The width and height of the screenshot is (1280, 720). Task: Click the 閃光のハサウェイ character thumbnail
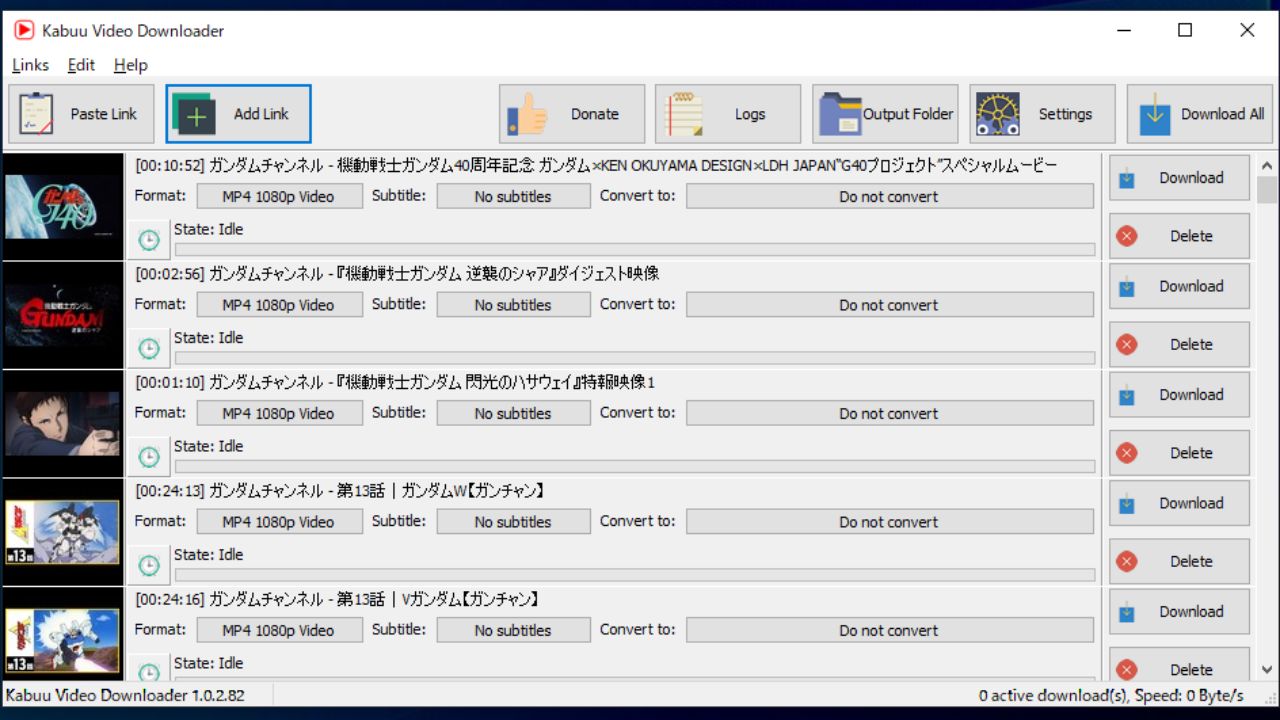pyautogui.click(x=62, y=424)
